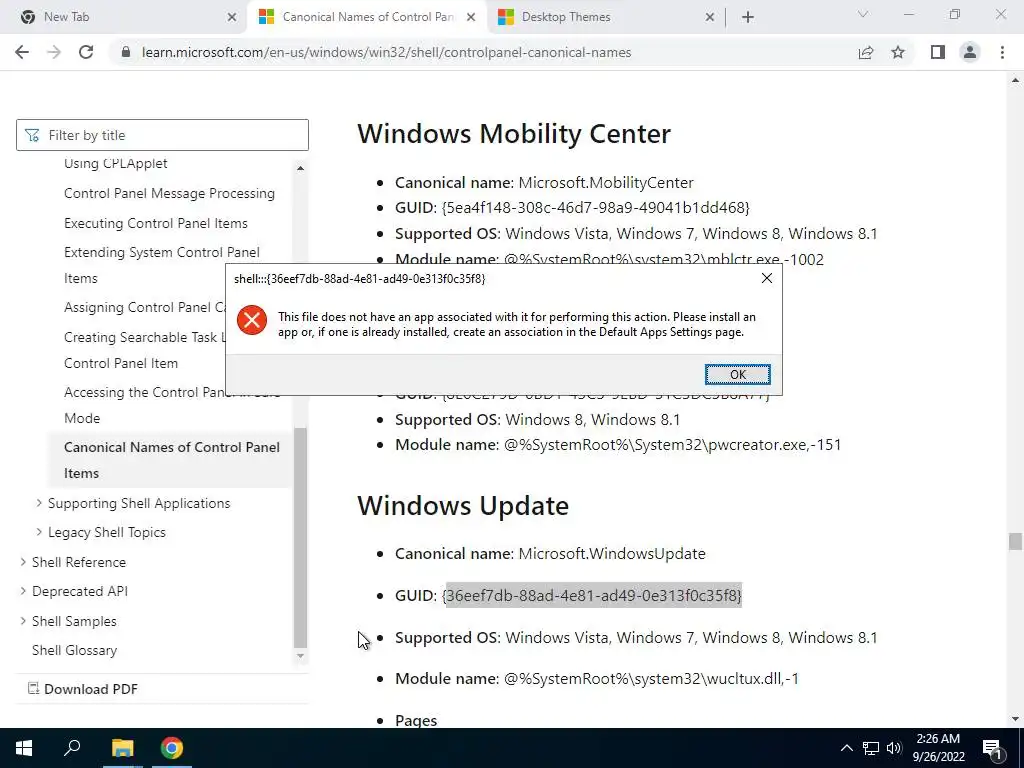Click the sidebar scroll up arrow
The width and height of the screenshot is (1024, 768).
click(300, 168)
